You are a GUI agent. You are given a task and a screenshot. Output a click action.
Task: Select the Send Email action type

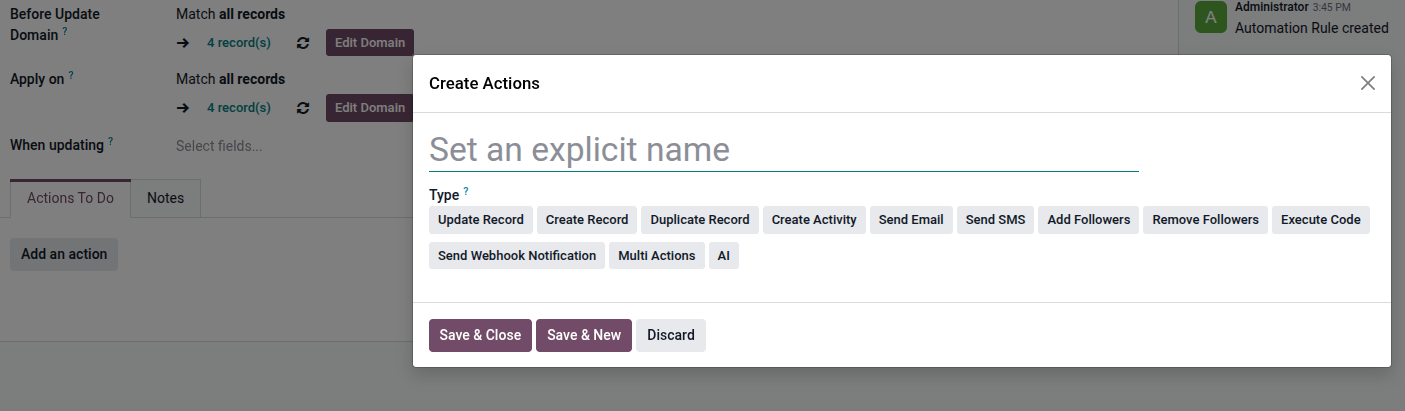[x=910, y=220]
